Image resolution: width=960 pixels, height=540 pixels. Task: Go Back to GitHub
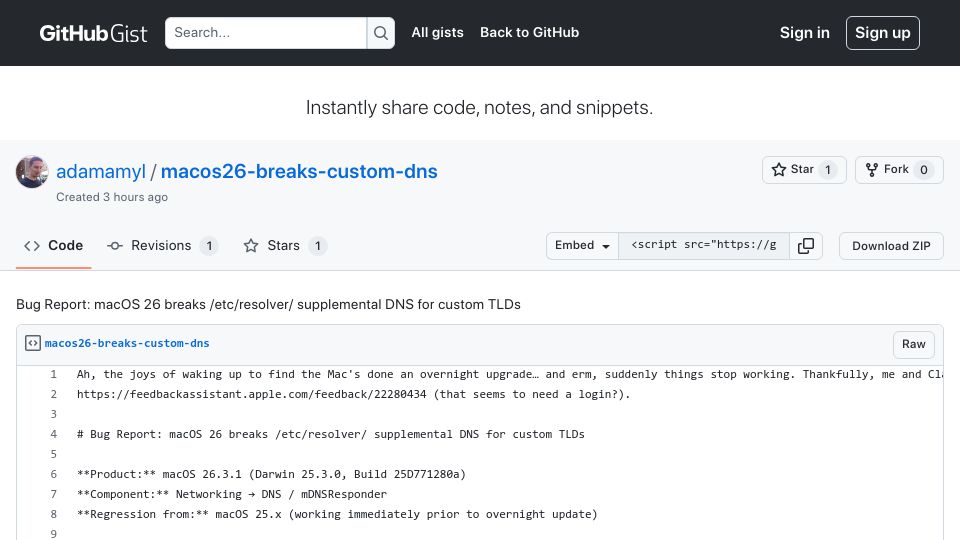tap(529, 32)
